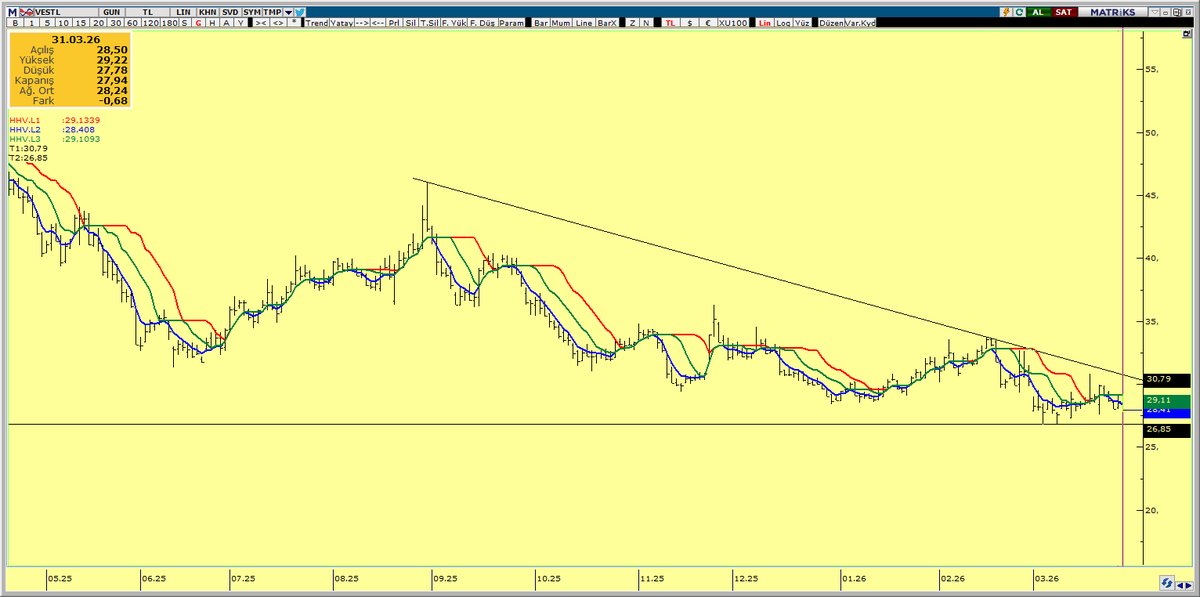Viewport: 1200px width, 597px height.
Task: Click the green 29.11 indicator value label
Action: point(1165,400)
